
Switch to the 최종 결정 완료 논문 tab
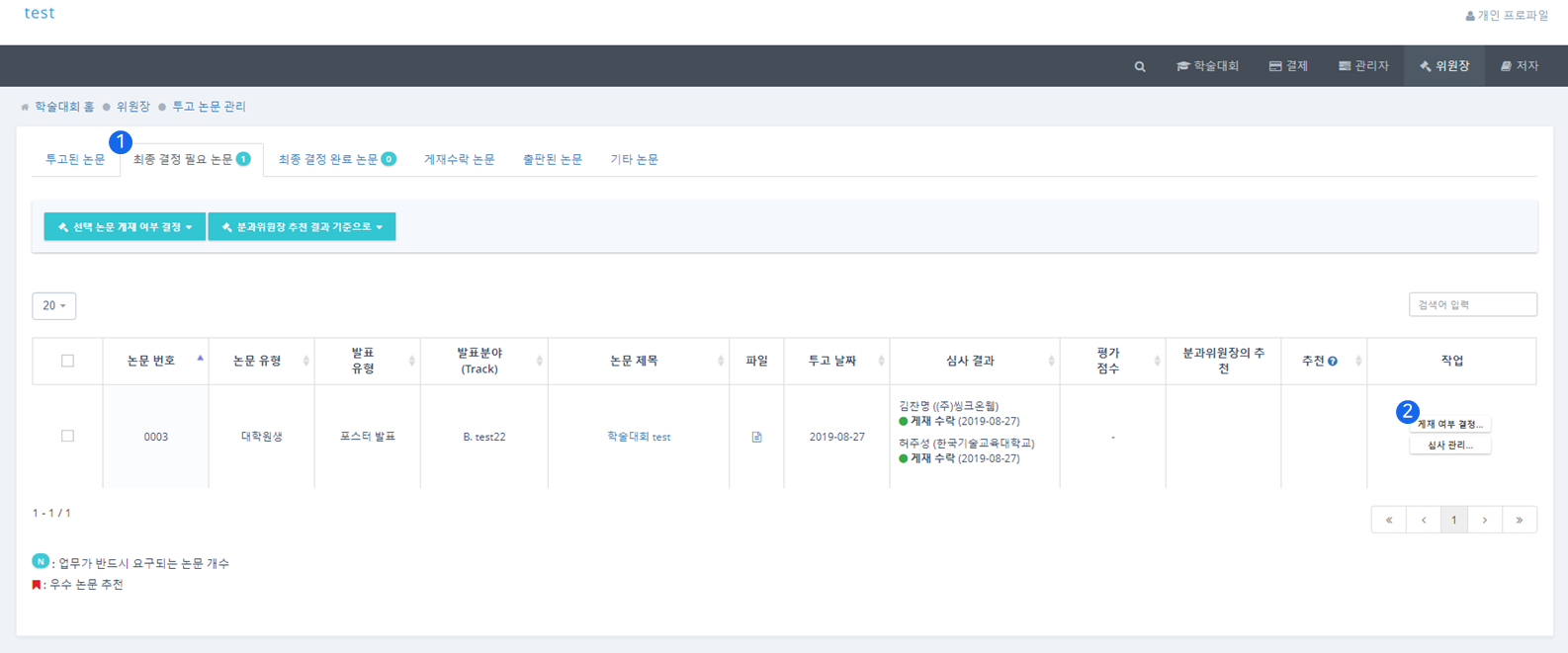tap(337, 159)
